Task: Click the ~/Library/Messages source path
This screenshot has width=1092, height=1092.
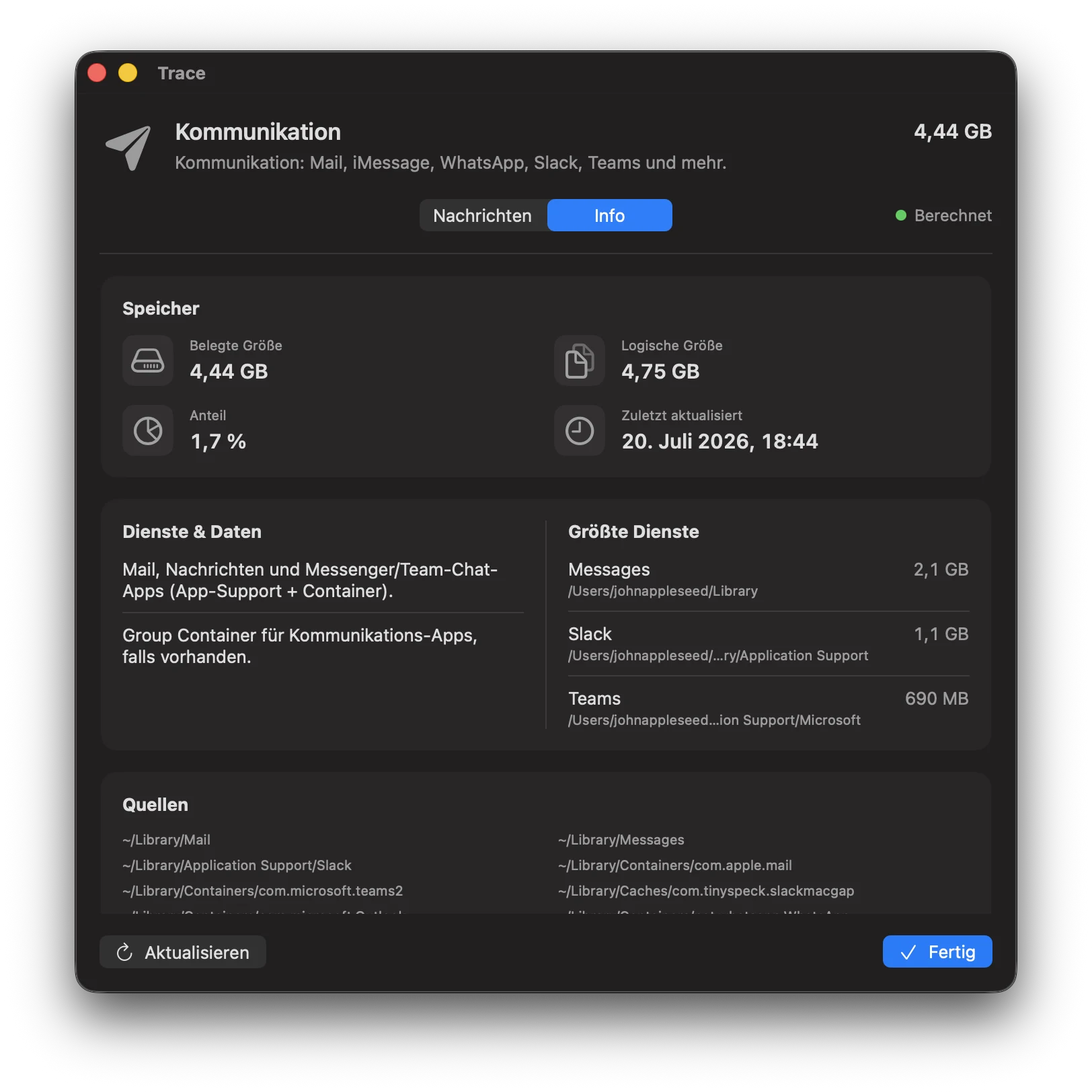Action: point(621,840)
